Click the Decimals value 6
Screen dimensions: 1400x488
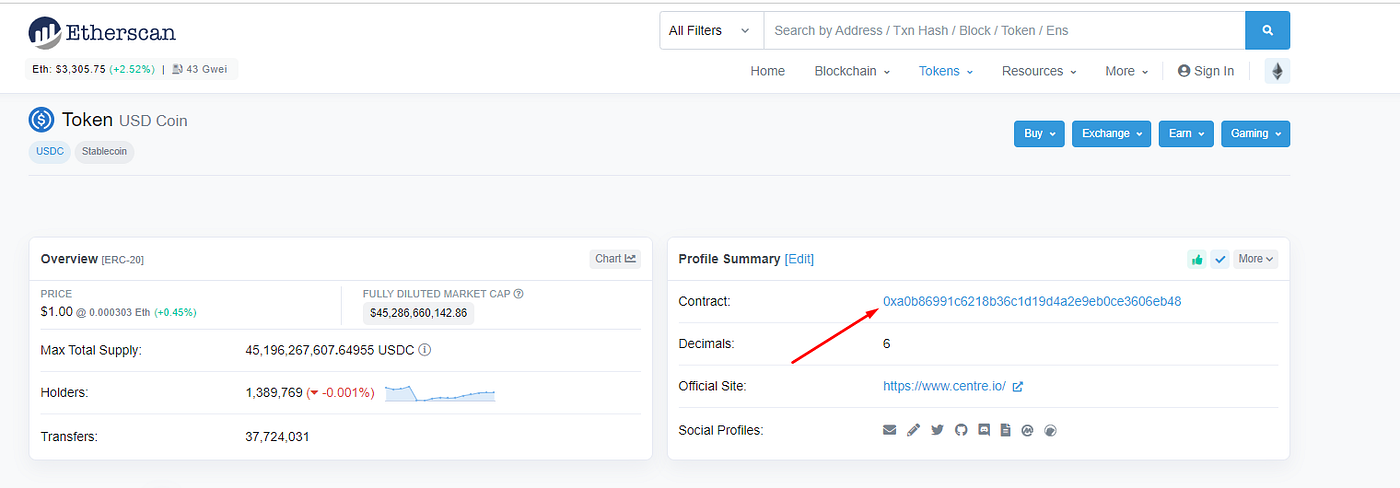(887, 344)
